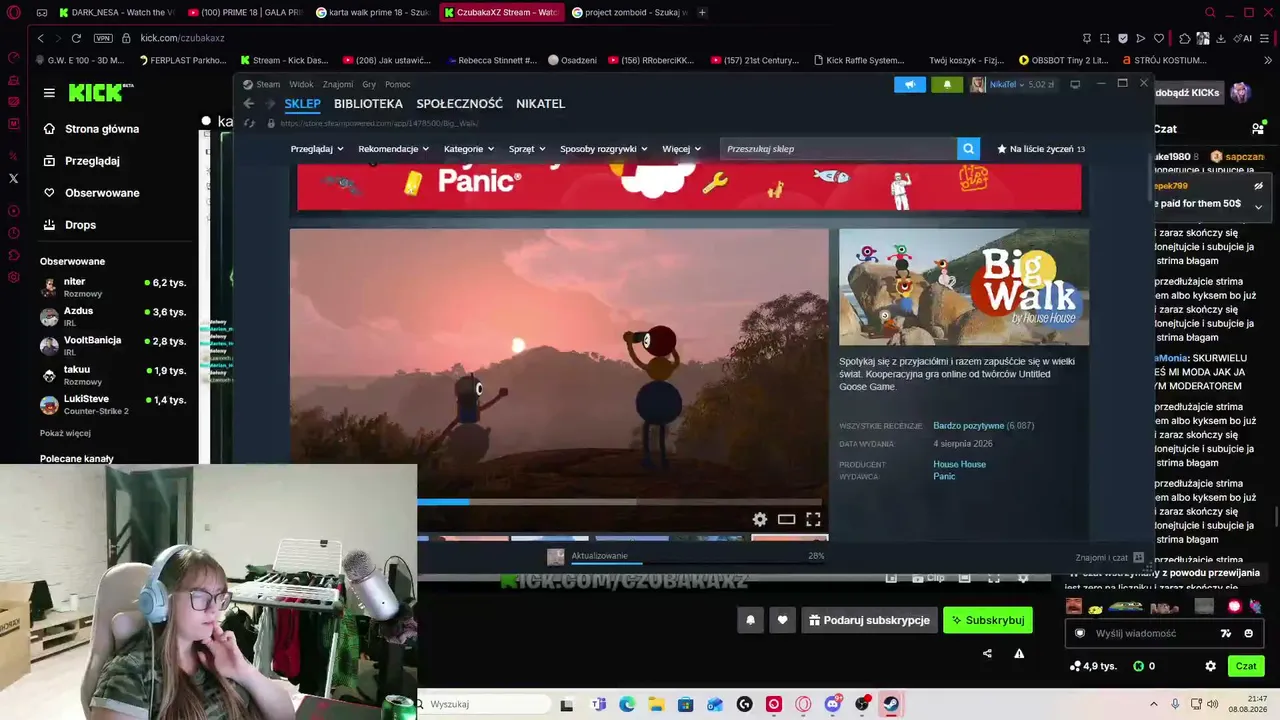Screen dimensions: 1280x720
Task: Expand Przeglądaj dropdown in Steam store
Action: [x=317, y=149]
